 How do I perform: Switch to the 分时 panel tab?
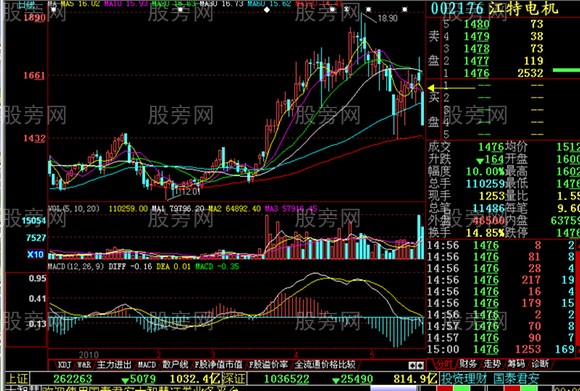pos(444,364)
